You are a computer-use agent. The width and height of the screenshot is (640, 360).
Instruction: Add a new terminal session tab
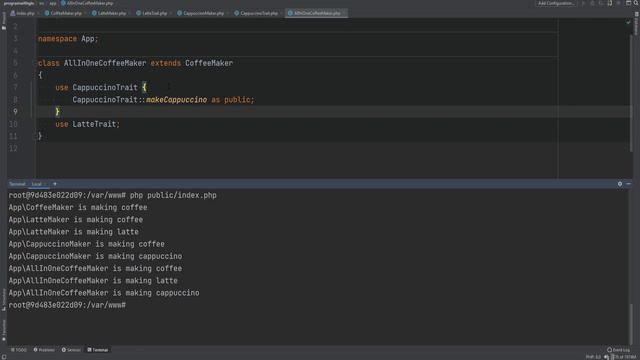tap(55, 184)
